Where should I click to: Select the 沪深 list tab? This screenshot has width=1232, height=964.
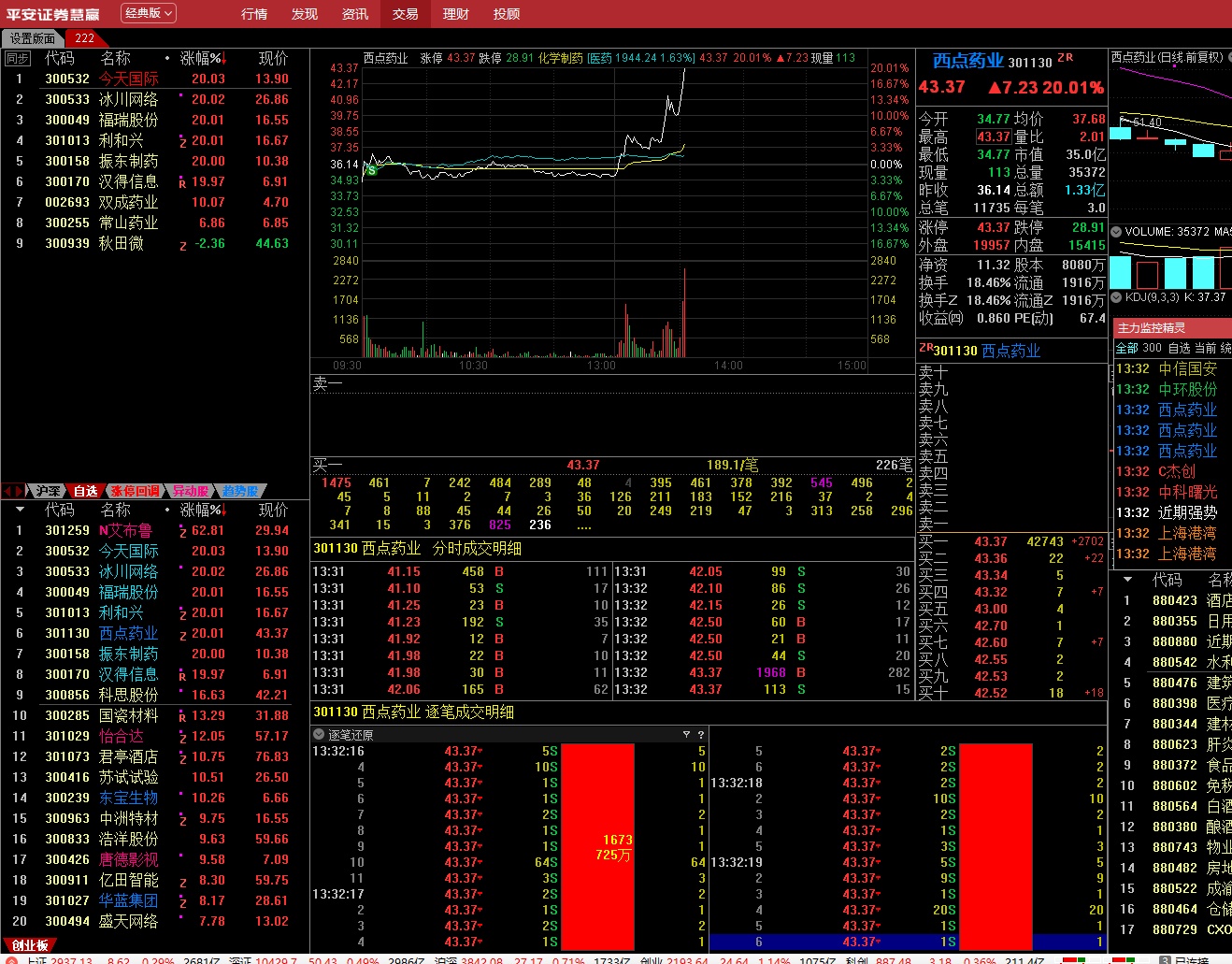48,491
